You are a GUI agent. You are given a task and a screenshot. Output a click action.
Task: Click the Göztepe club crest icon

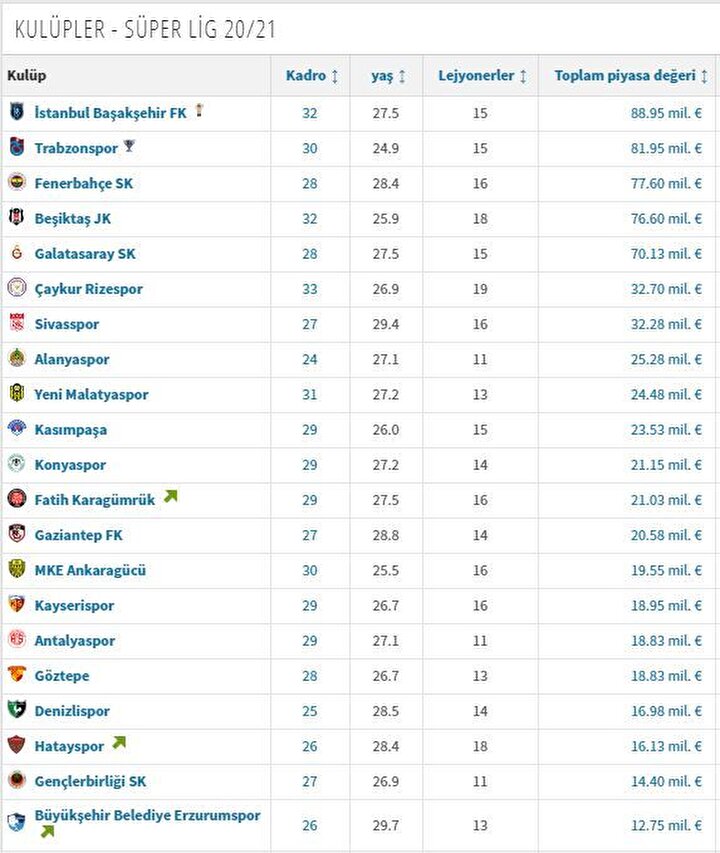[x=17, y=675]
